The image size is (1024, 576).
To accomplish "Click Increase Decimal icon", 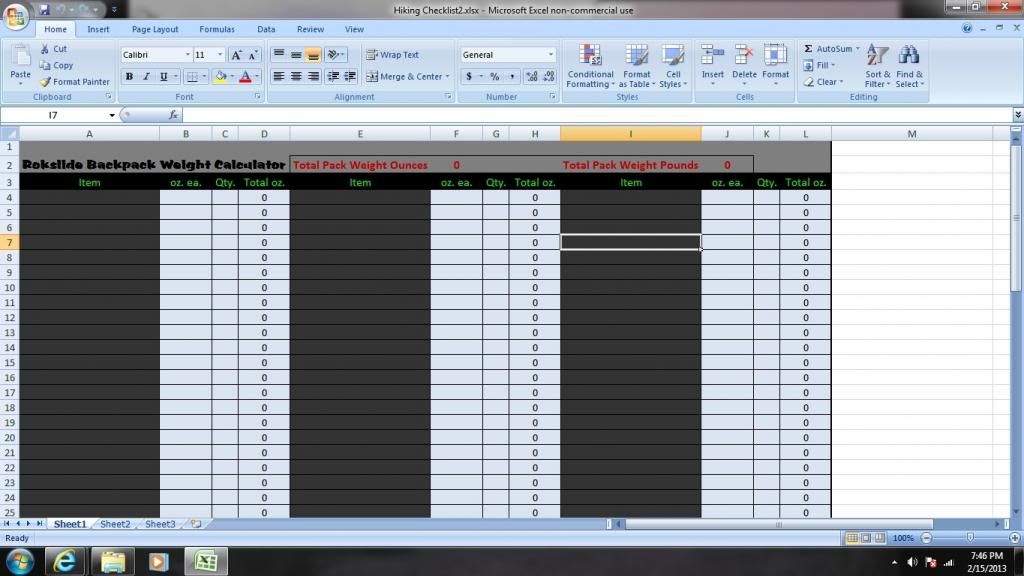I will click(532, 76).
